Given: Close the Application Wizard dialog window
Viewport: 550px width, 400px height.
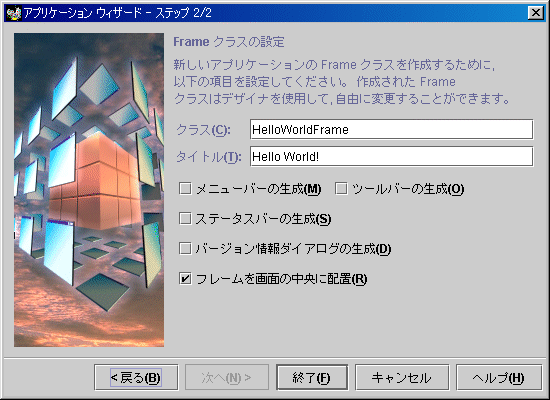Looking at the screenshot, I should tap(536, 13).
